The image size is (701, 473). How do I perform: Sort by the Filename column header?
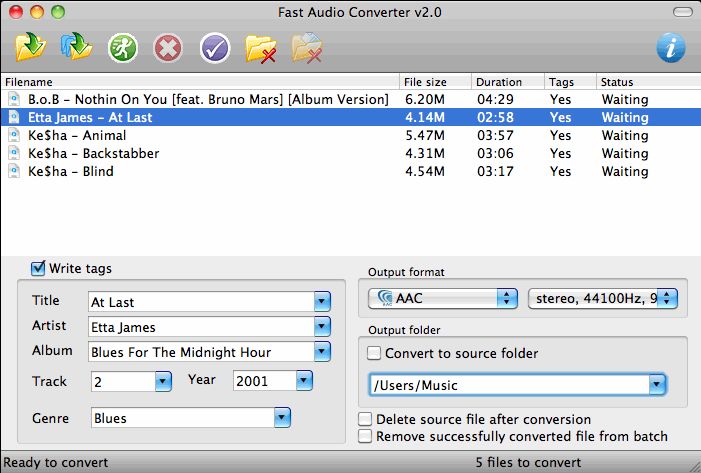[x=200, y=82]
